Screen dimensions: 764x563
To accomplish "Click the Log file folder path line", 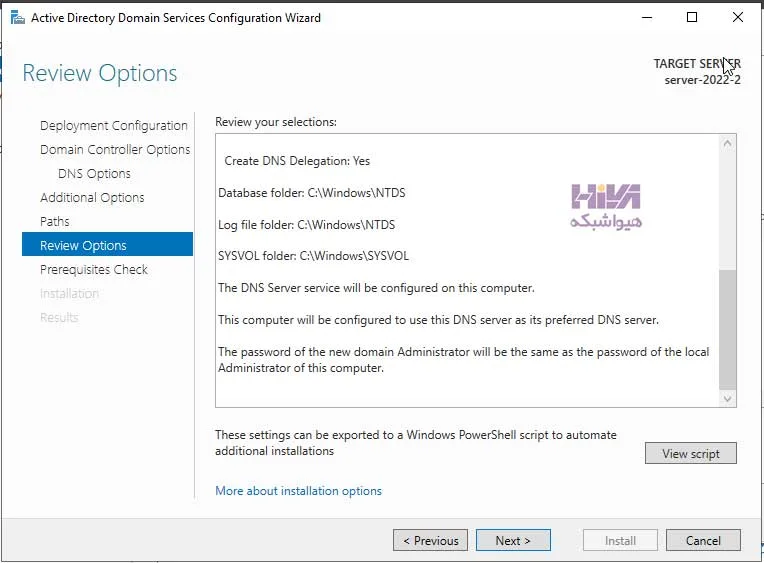I will [306, 225].
